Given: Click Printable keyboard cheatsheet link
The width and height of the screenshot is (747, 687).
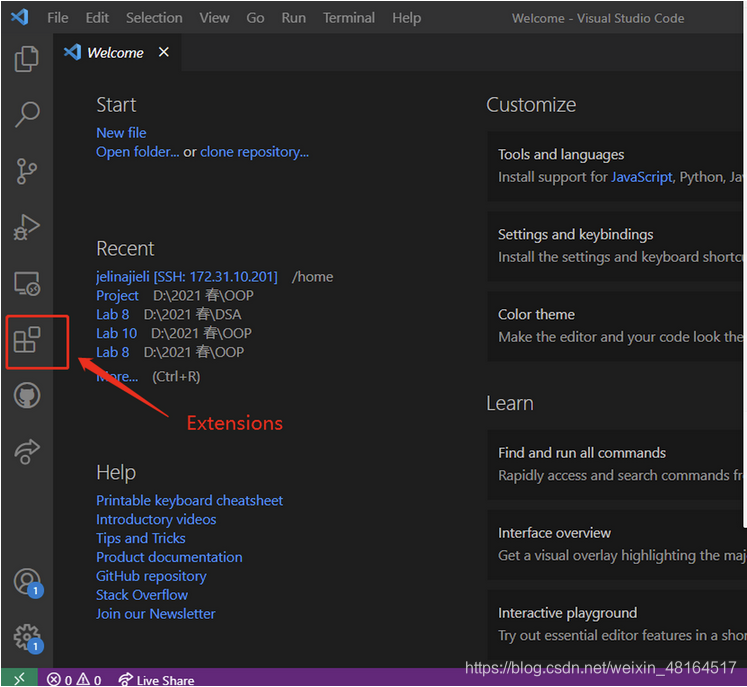Looking at the screenshot, I should click(189, 501).
